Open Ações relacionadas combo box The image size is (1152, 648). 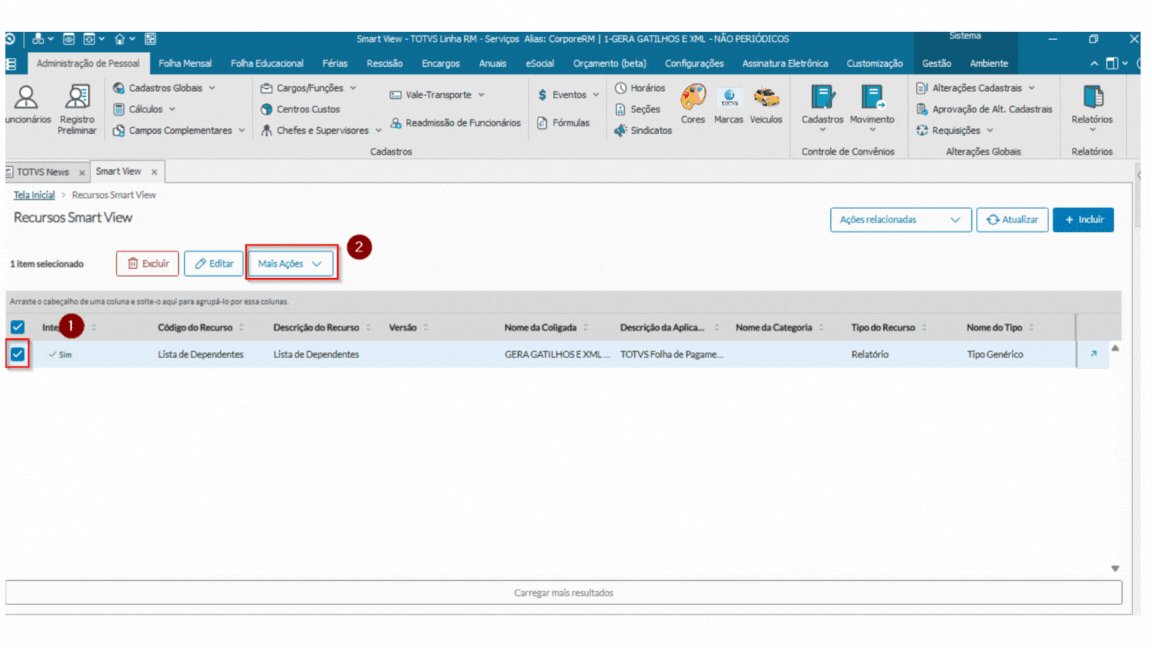900,220
